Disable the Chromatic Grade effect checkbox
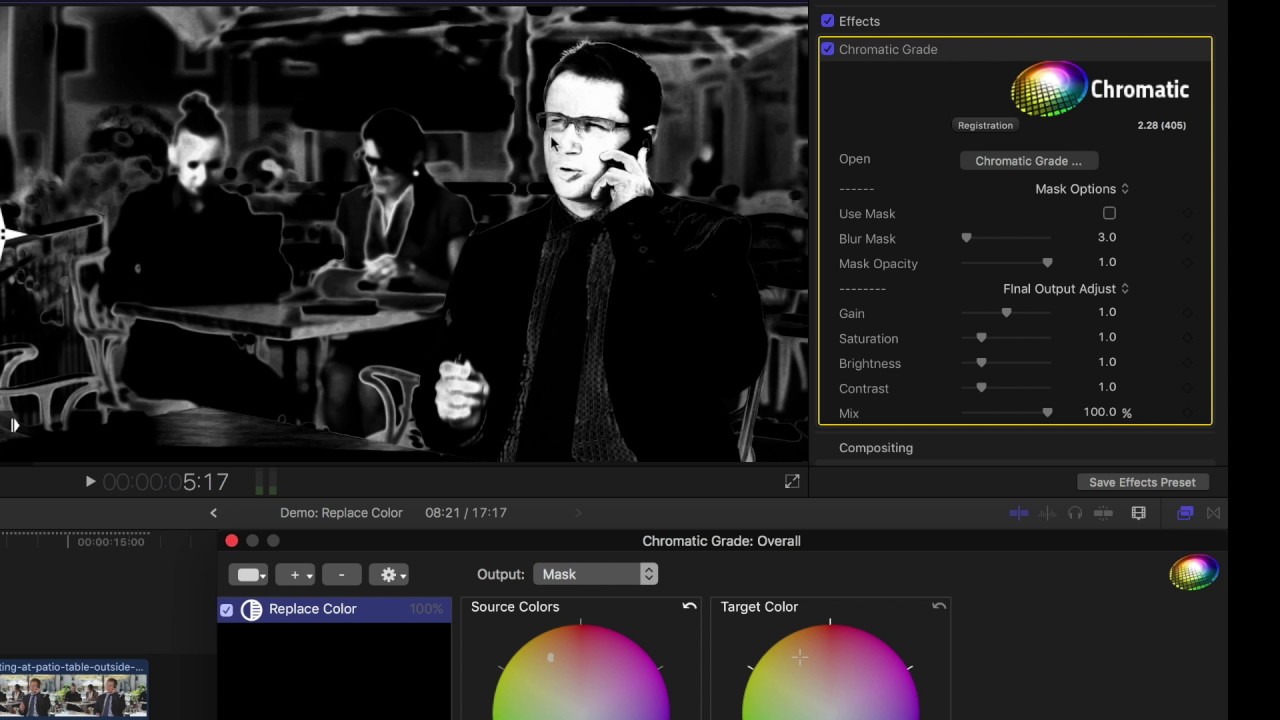 point(827,49)
